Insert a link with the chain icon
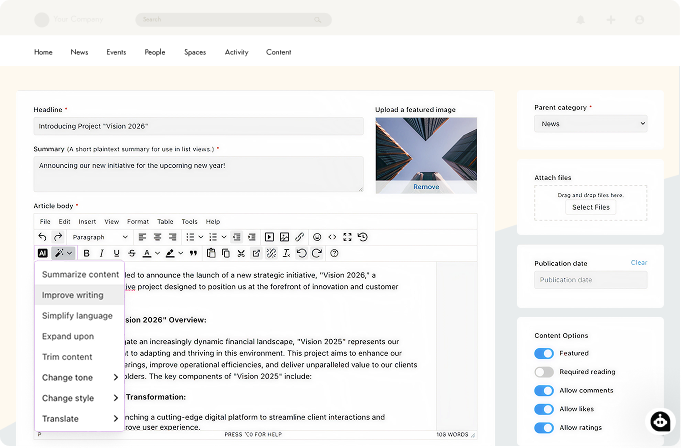The height and width of the screenshot is (448, 681). click(x=300, y=237)
